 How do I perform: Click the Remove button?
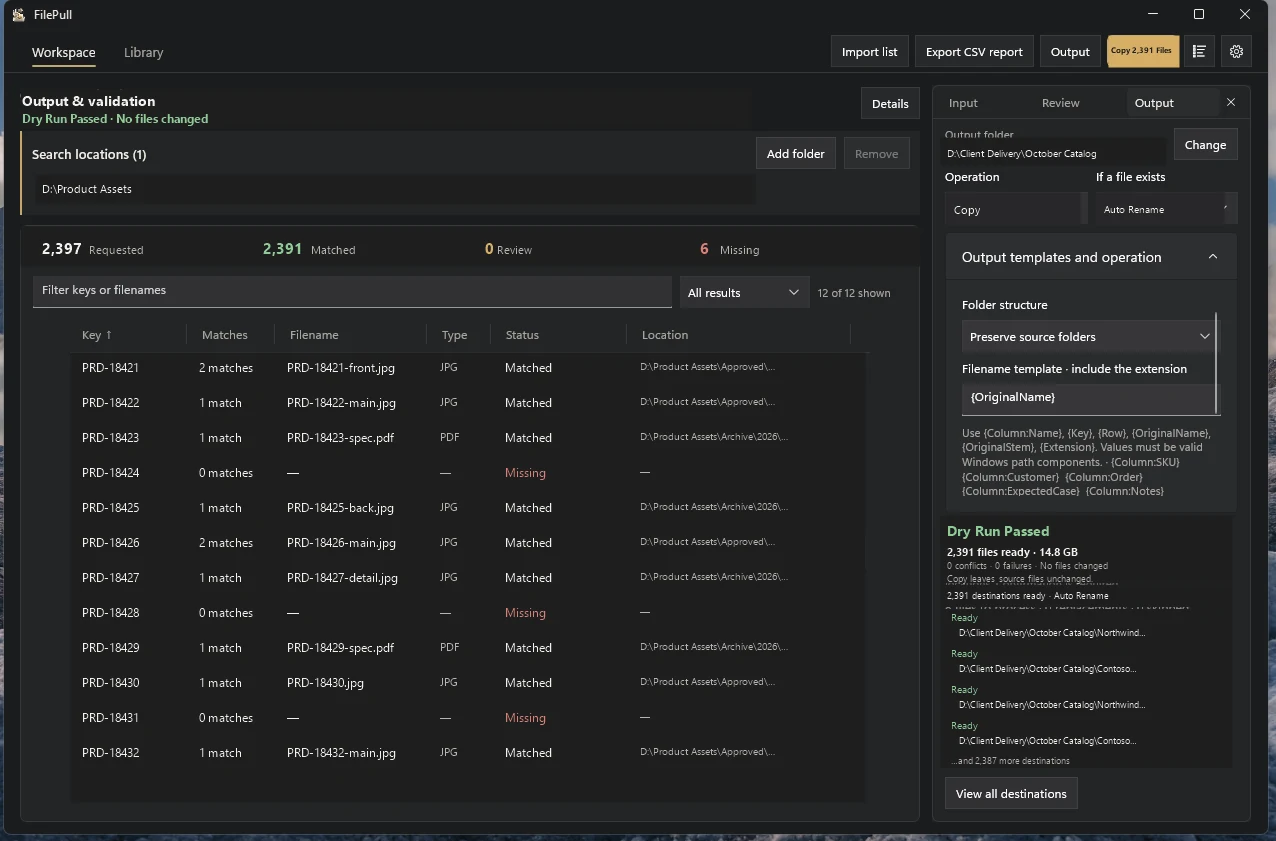click(x=876, y=153)
